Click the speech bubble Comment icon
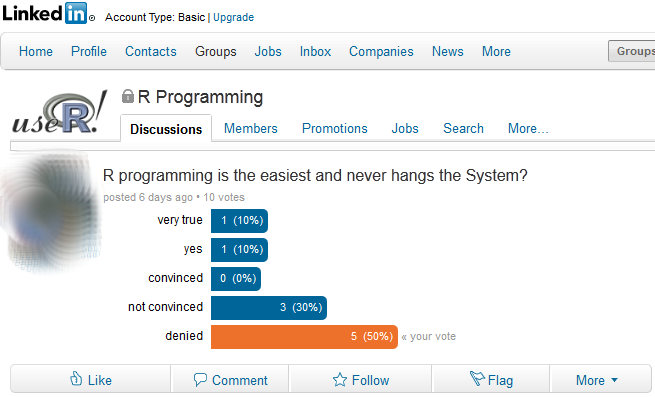 (200, 379)
